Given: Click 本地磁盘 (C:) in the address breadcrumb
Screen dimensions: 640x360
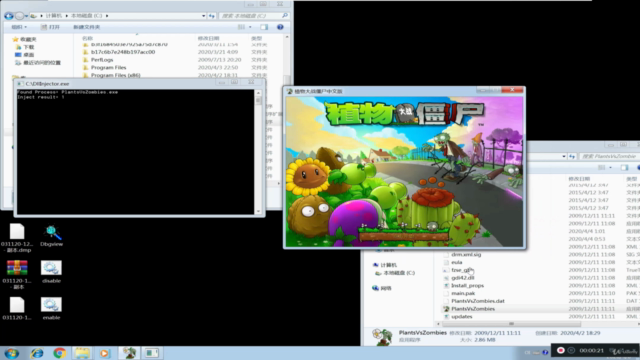Looking at the screenshot, I should [x=86, y=16].
